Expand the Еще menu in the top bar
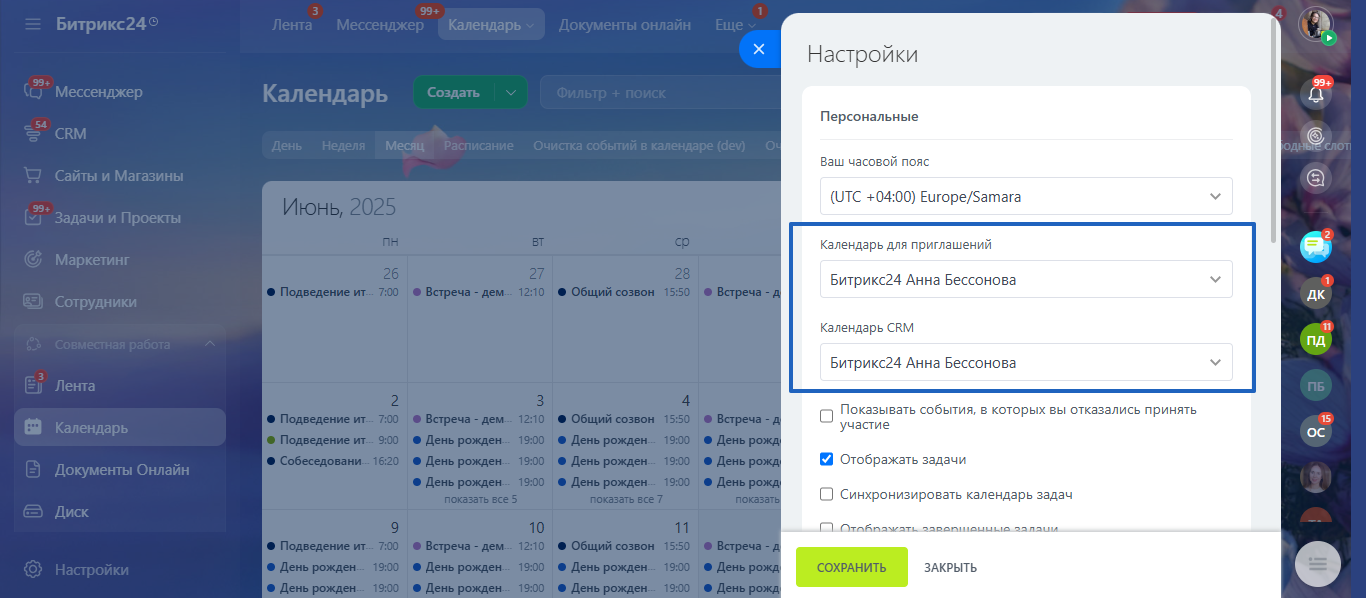This screenshot has width=1366, height=598. (x=736, y=25)
